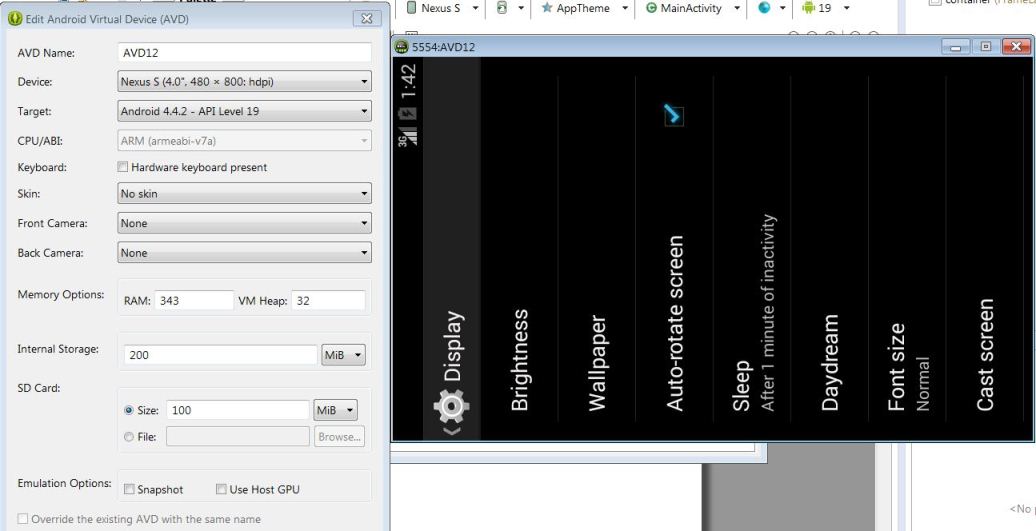The image size is (1036, 531).
Task: Click the MainActivity icon in toolbar
Action: coord(651,8)
